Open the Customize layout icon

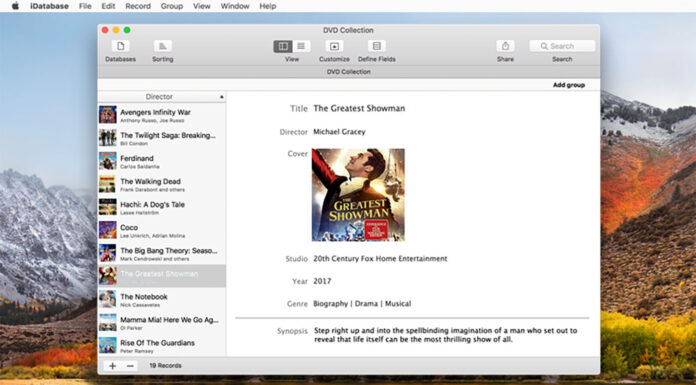click(x=334, y=46)
